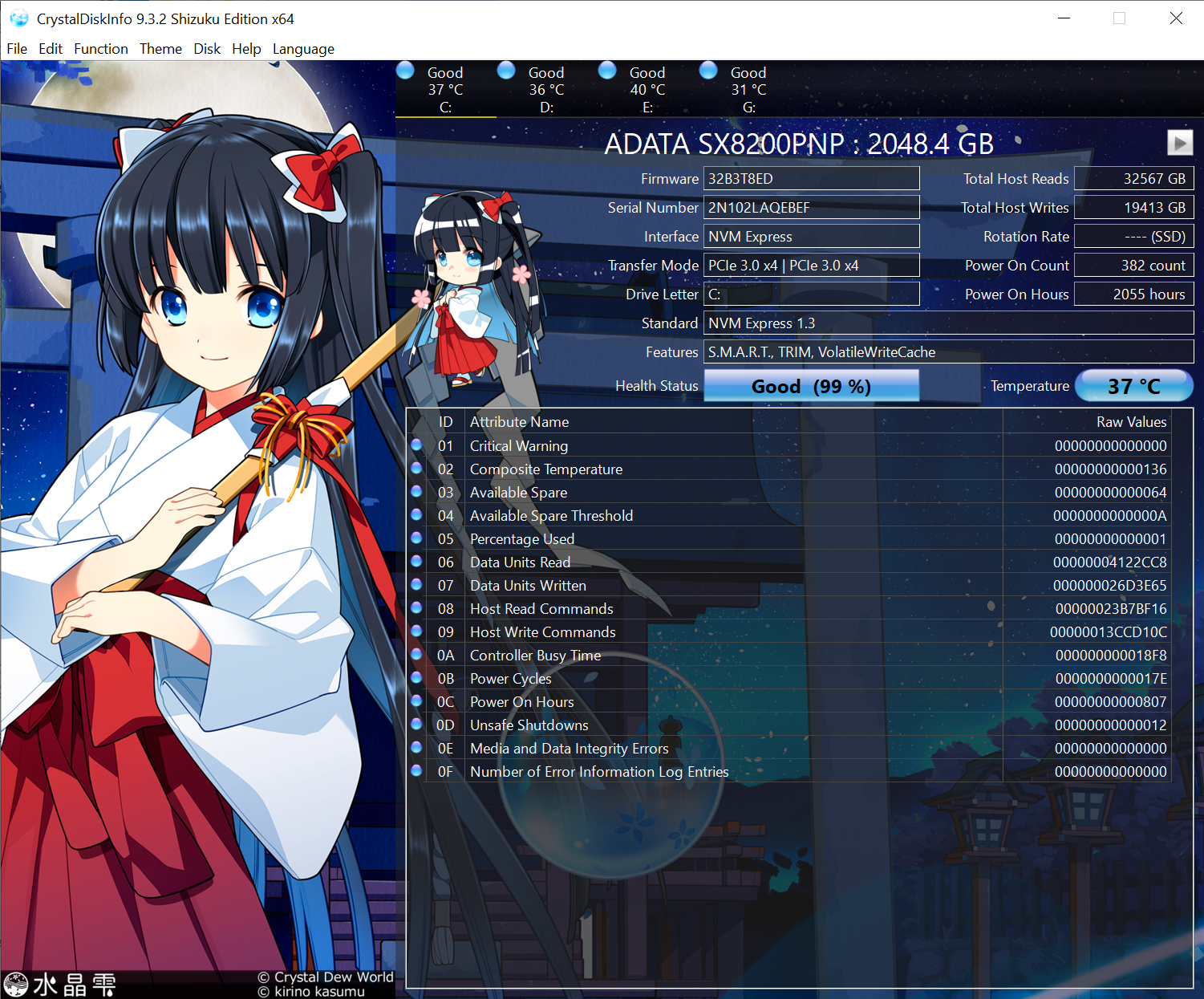Click status dot for Composite Temperature row

(416, 468)
